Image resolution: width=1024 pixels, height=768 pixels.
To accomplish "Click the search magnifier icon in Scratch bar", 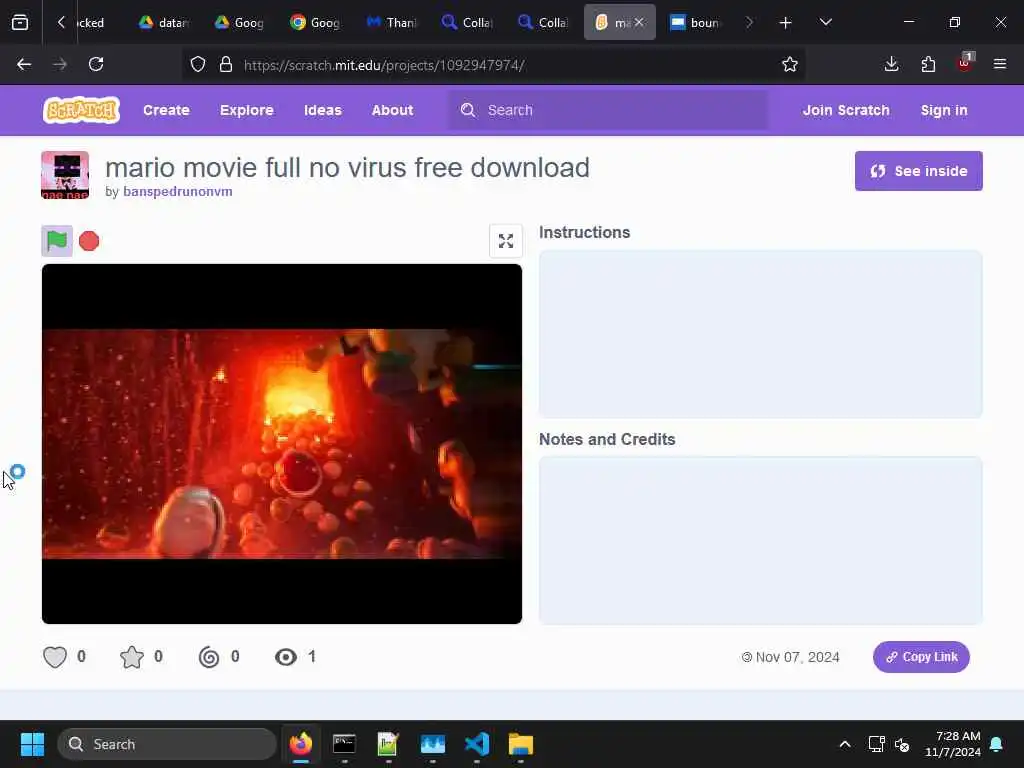I will click(x=468, y=110).
